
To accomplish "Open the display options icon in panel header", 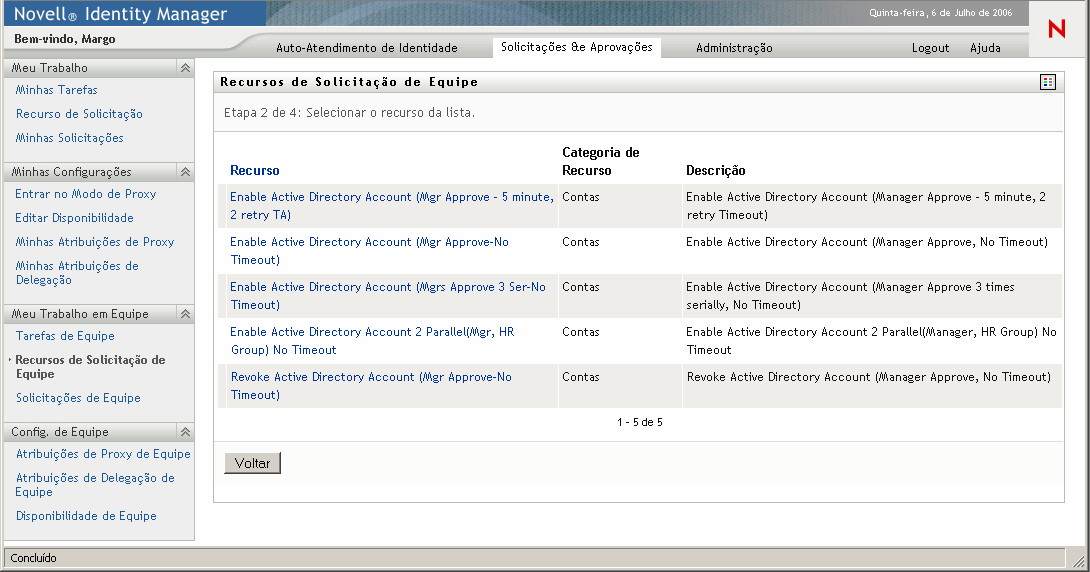I will click(1048, 82).
